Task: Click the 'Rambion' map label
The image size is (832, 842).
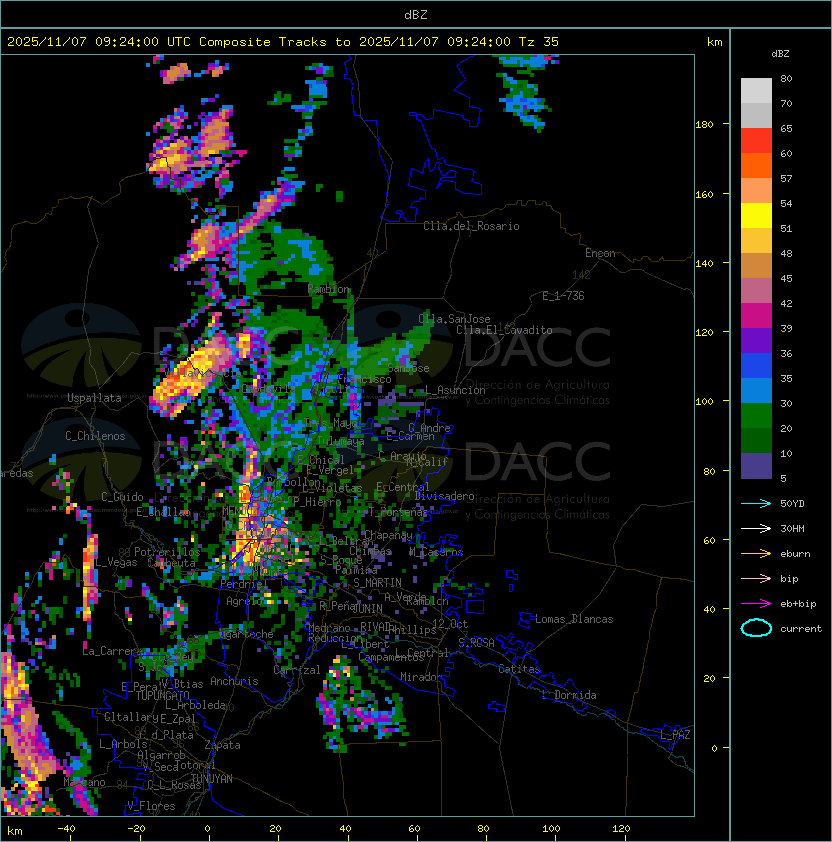Action: point(329,289)
